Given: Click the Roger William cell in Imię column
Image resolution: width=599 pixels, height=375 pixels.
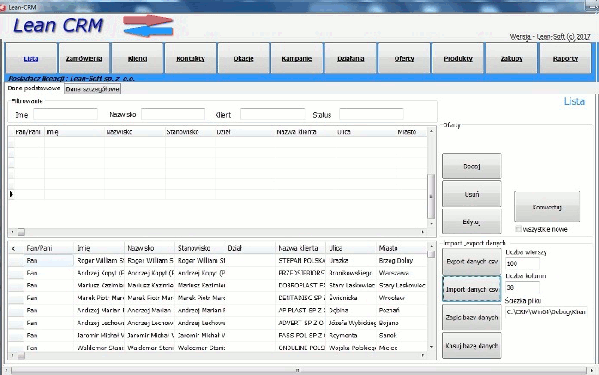Looking at the screenshot, I should point(99,261).
